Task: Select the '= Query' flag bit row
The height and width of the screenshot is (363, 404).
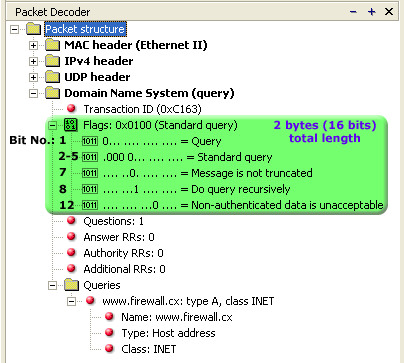Action: (162, 141)
